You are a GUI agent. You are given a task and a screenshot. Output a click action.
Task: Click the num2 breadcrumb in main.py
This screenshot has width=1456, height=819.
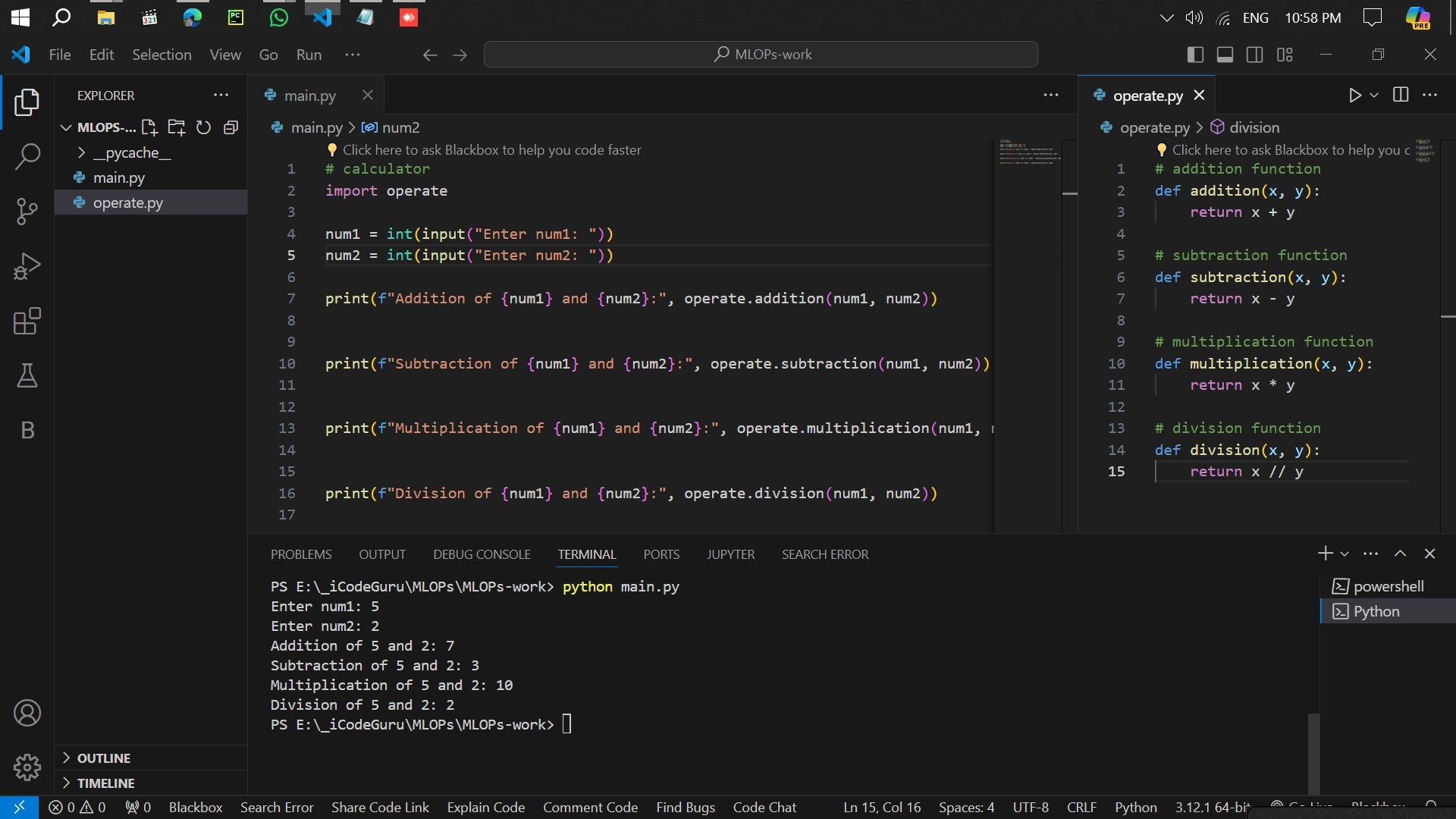click(391, 127)
